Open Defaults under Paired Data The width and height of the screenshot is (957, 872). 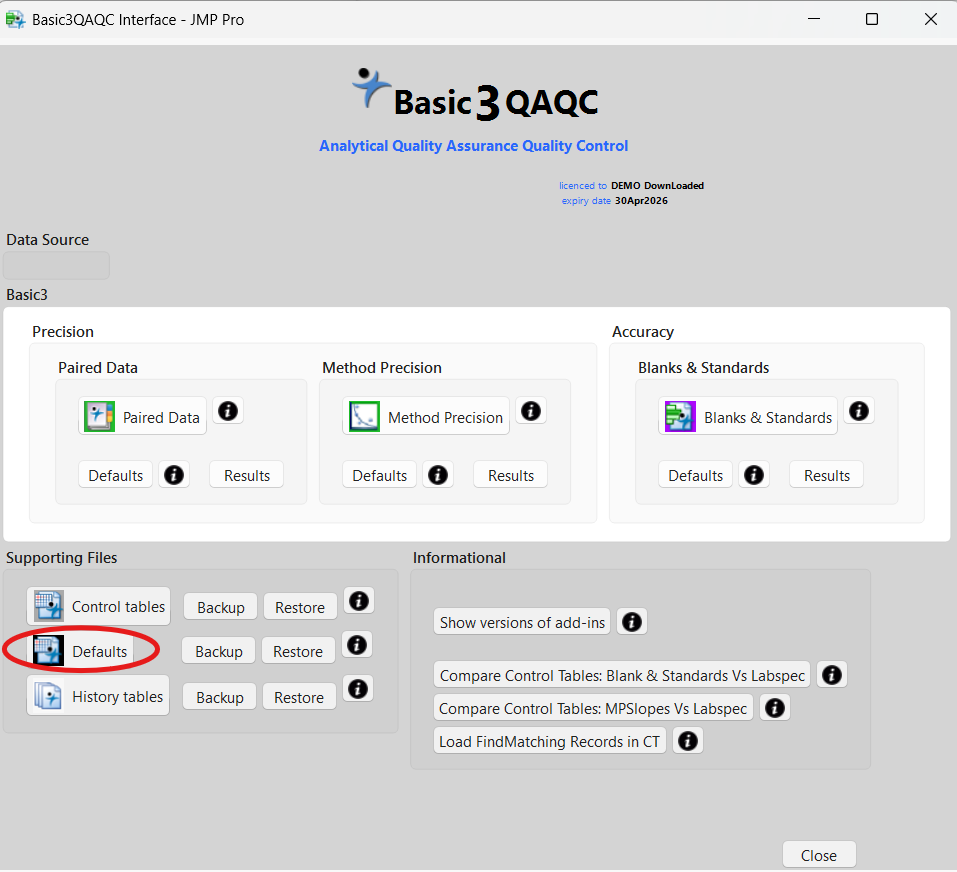click(115, 474)
